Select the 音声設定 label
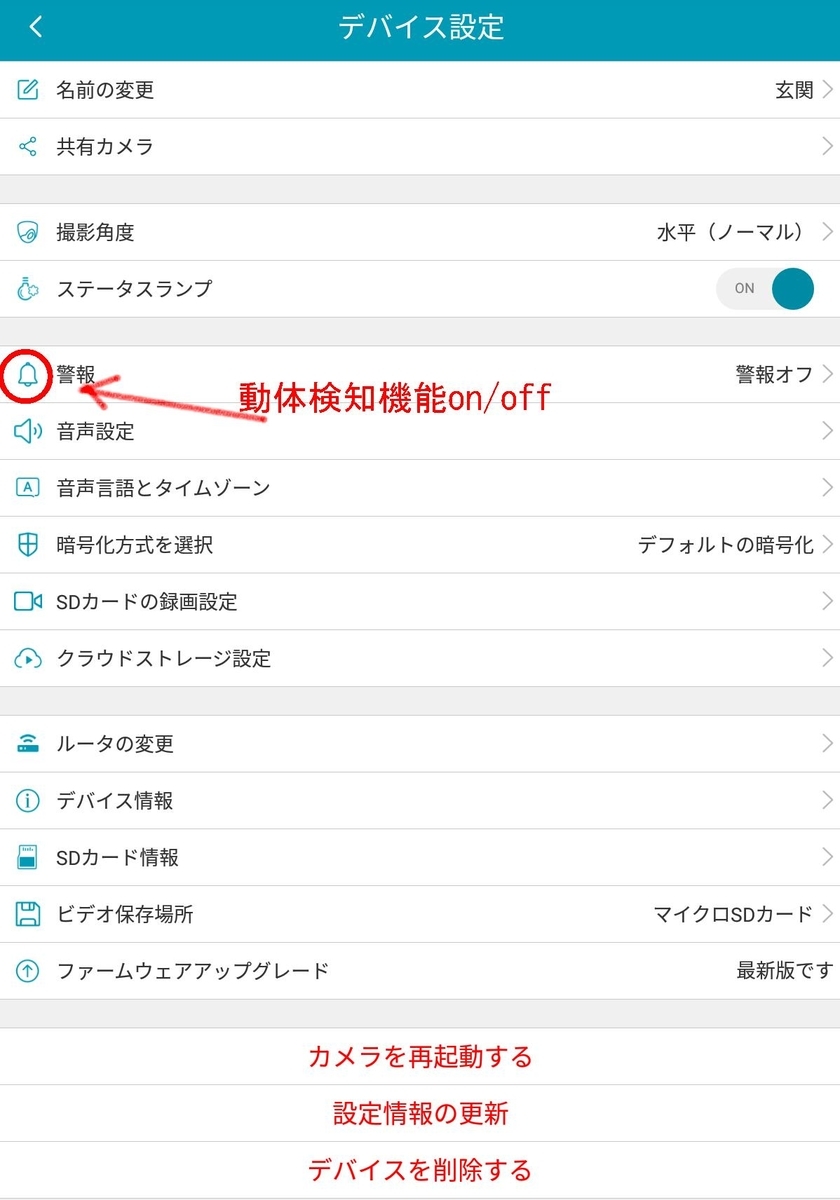840x1200 pixels. (95, 431)
